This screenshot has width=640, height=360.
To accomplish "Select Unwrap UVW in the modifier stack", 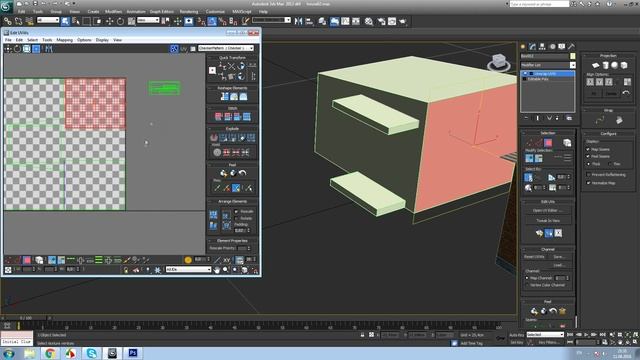I will point(548,74).
